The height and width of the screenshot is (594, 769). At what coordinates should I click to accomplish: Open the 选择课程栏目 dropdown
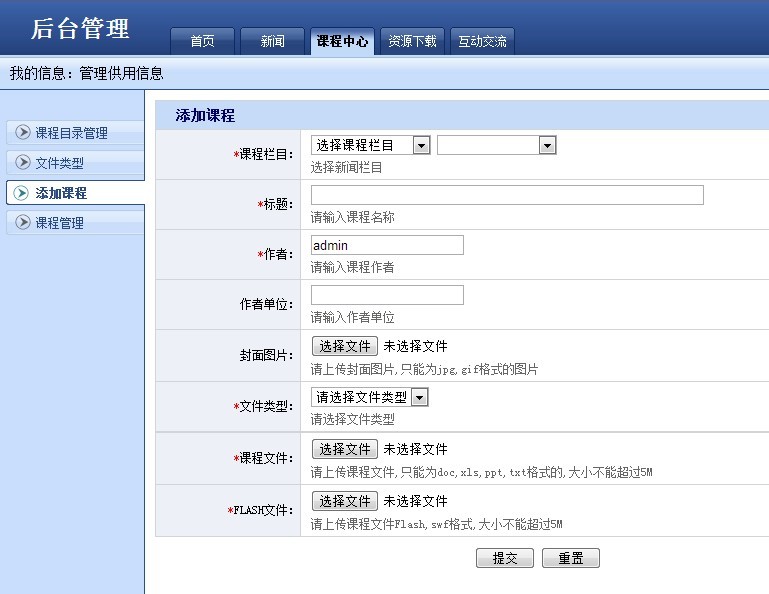370,145
